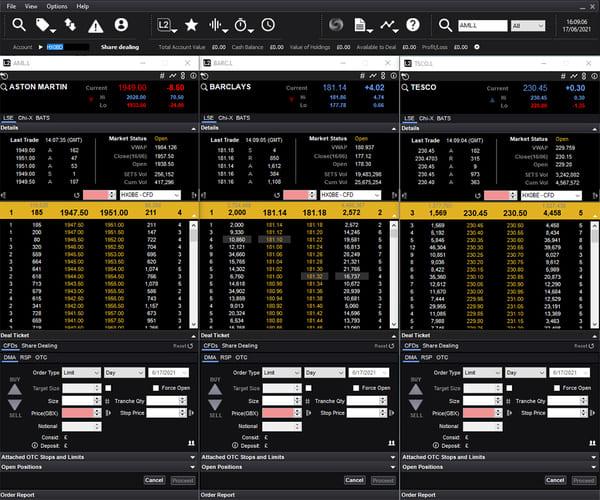Switch to Chi-X tab in Aston Martin panel

click(25, 118)
